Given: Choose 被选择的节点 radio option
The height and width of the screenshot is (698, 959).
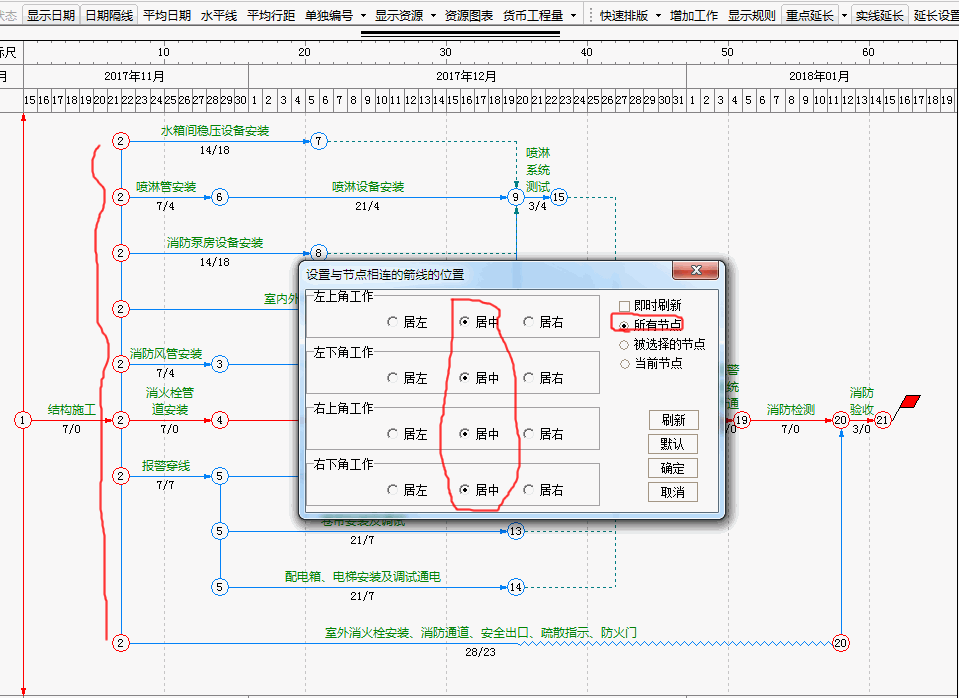Looking at the screenshot, I should coord(624,345).
